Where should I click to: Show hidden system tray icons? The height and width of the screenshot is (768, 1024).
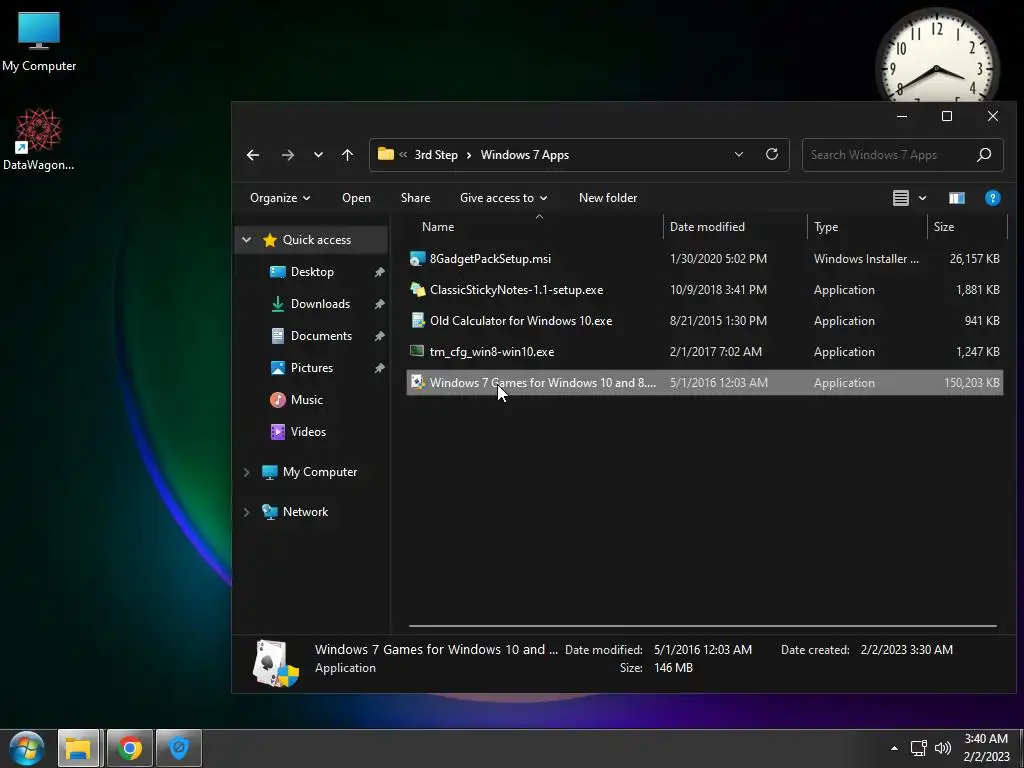point(894,748)
